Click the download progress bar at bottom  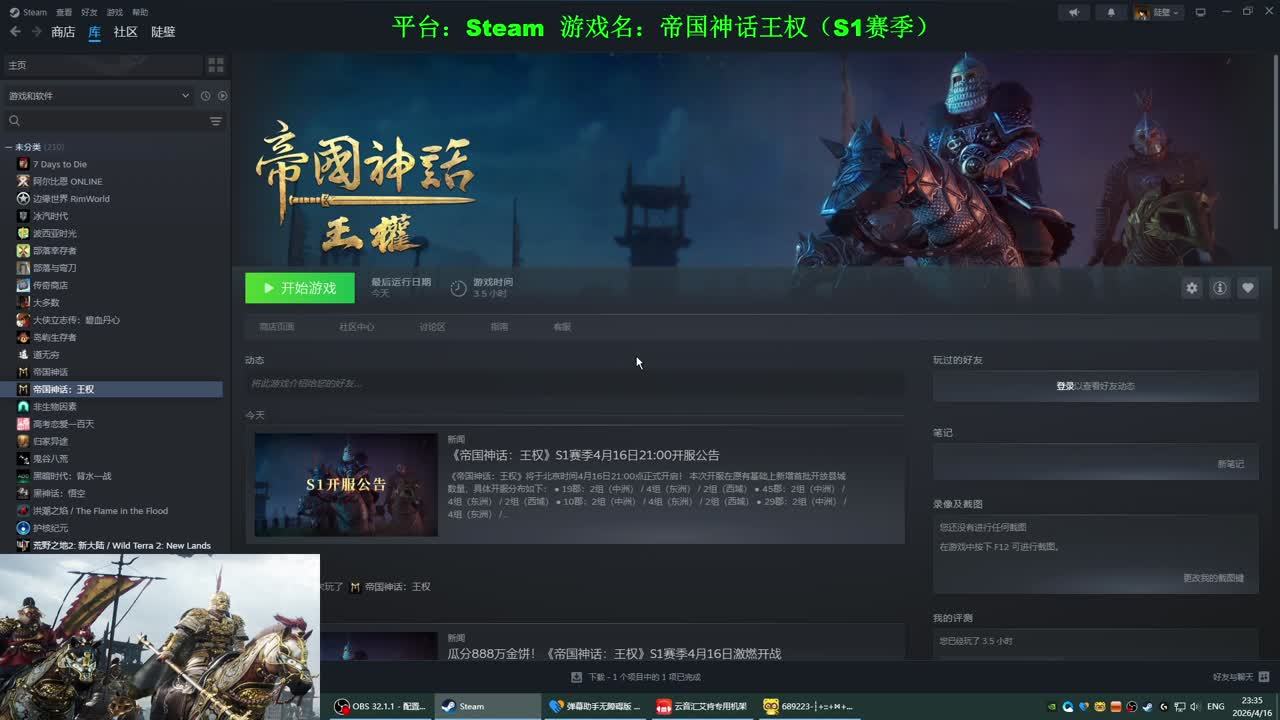[636, 677]
